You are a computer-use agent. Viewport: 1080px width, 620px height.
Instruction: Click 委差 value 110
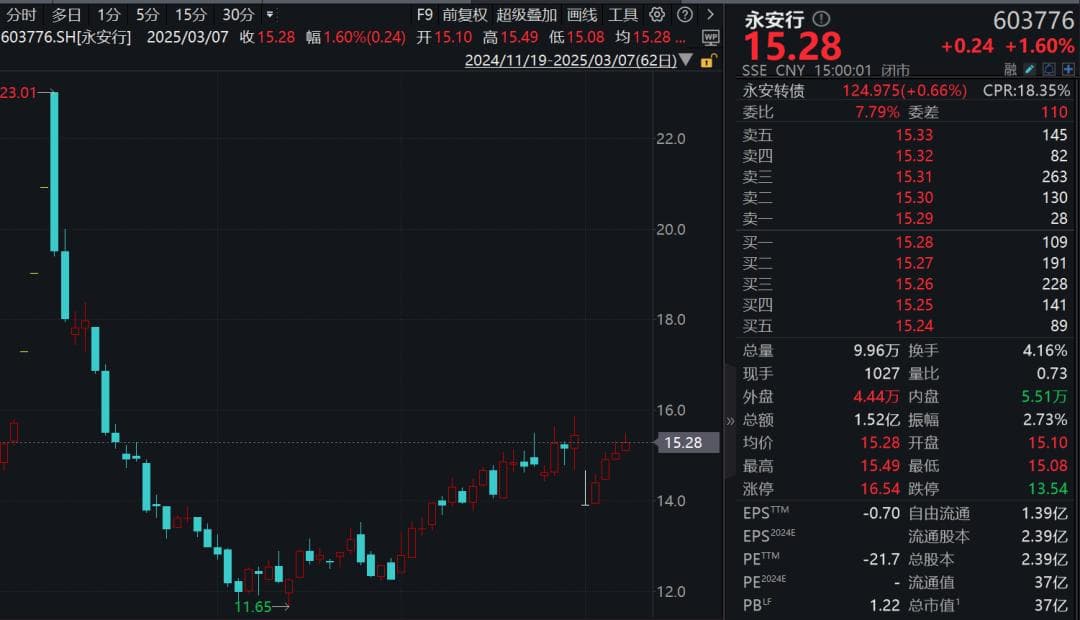coord(1055,112)
